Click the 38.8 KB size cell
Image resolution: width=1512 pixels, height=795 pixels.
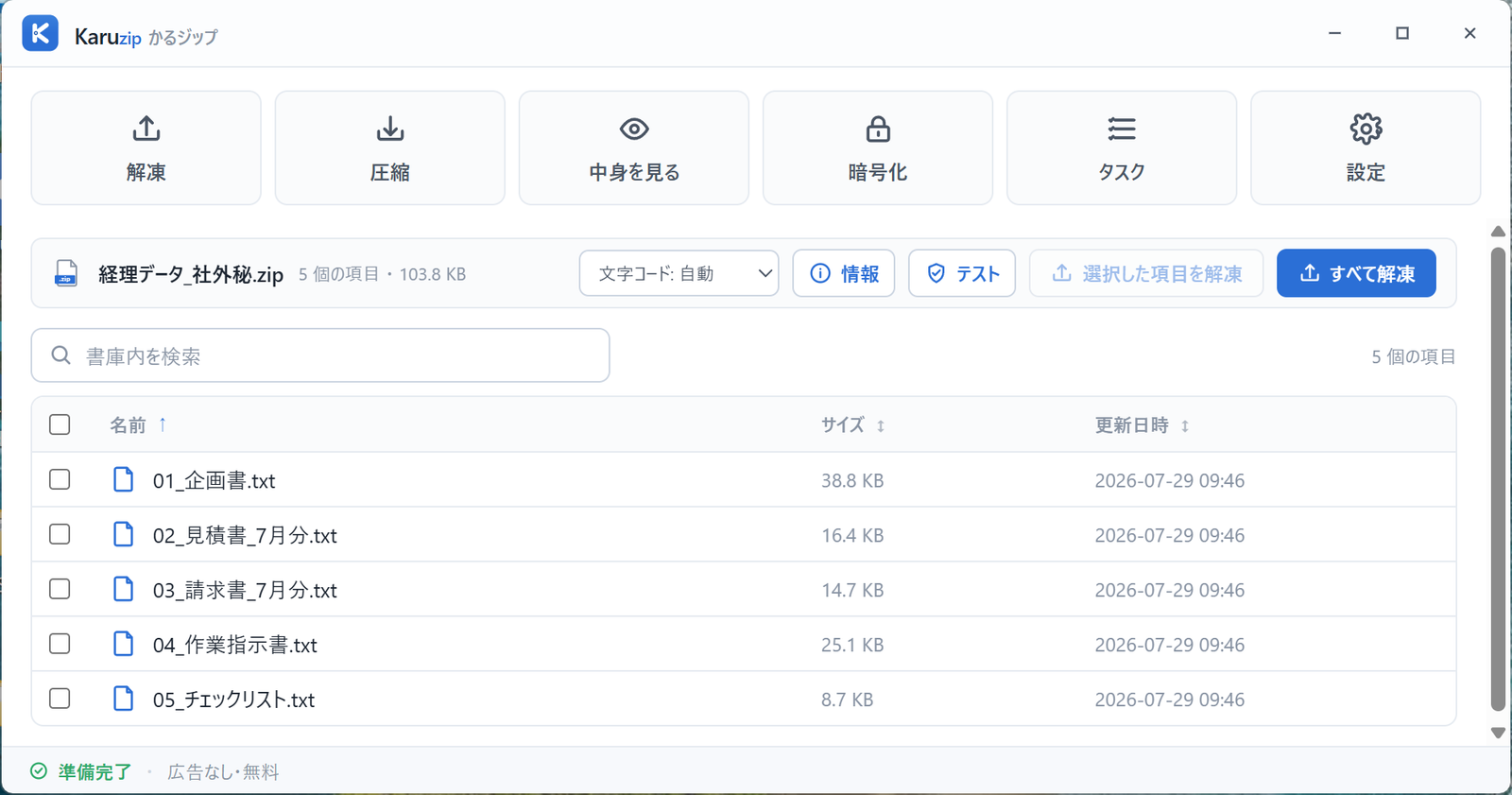[852, 480]
